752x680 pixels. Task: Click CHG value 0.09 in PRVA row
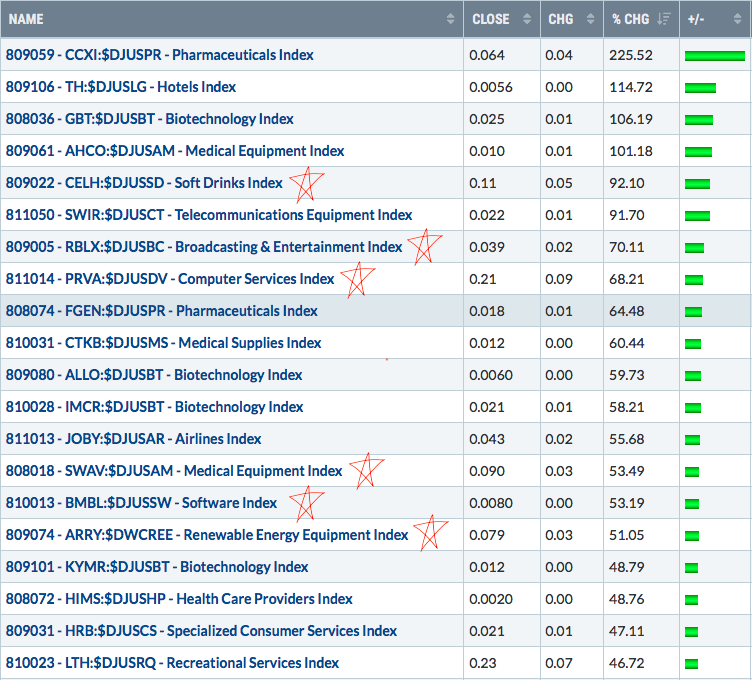point(559,279)
